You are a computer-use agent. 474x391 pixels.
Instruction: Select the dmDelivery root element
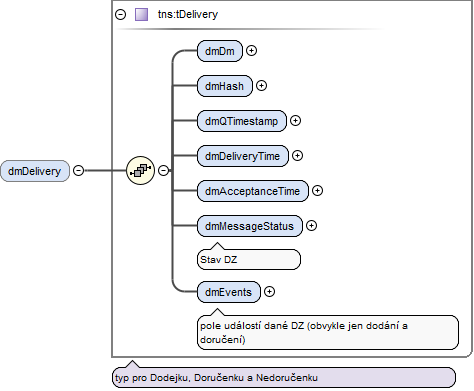click(x=35, y=171)
